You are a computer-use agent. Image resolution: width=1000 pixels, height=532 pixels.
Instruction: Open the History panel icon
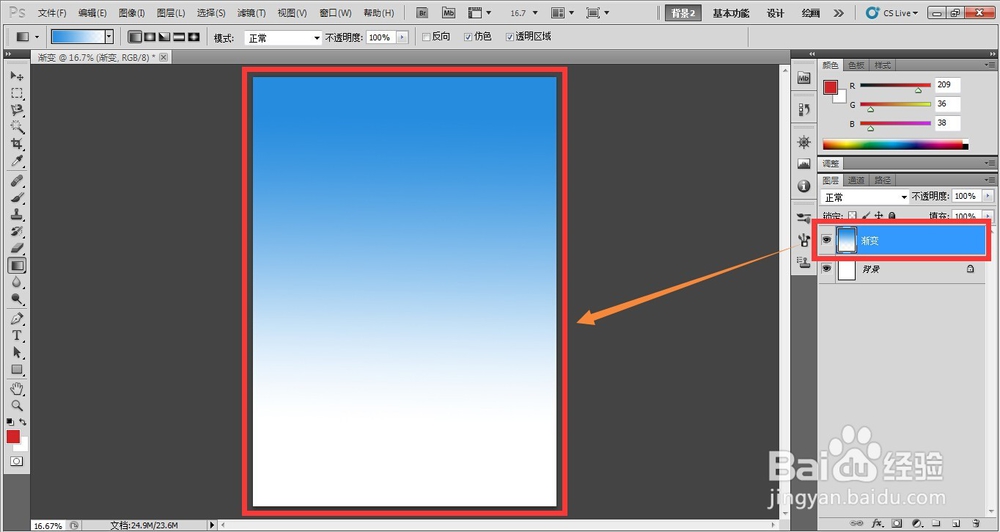click(804, 109)
